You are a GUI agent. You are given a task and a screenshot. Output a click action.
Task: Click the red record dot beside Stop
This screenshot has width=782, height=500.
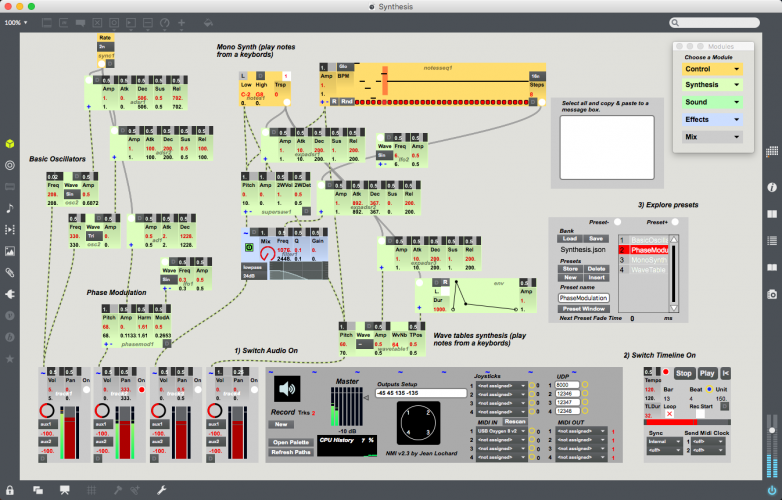(665, 372)
